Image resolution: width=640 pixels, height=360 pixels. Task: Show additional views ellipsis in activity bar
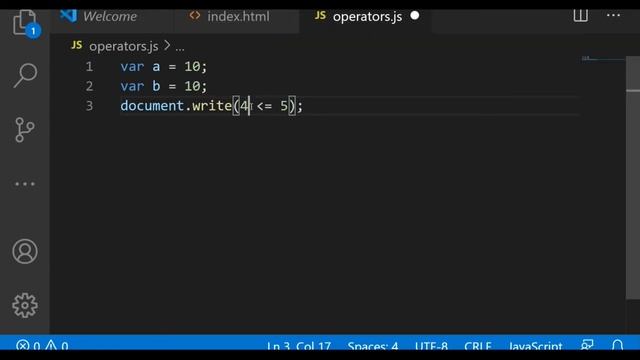(x=25, y=184)
